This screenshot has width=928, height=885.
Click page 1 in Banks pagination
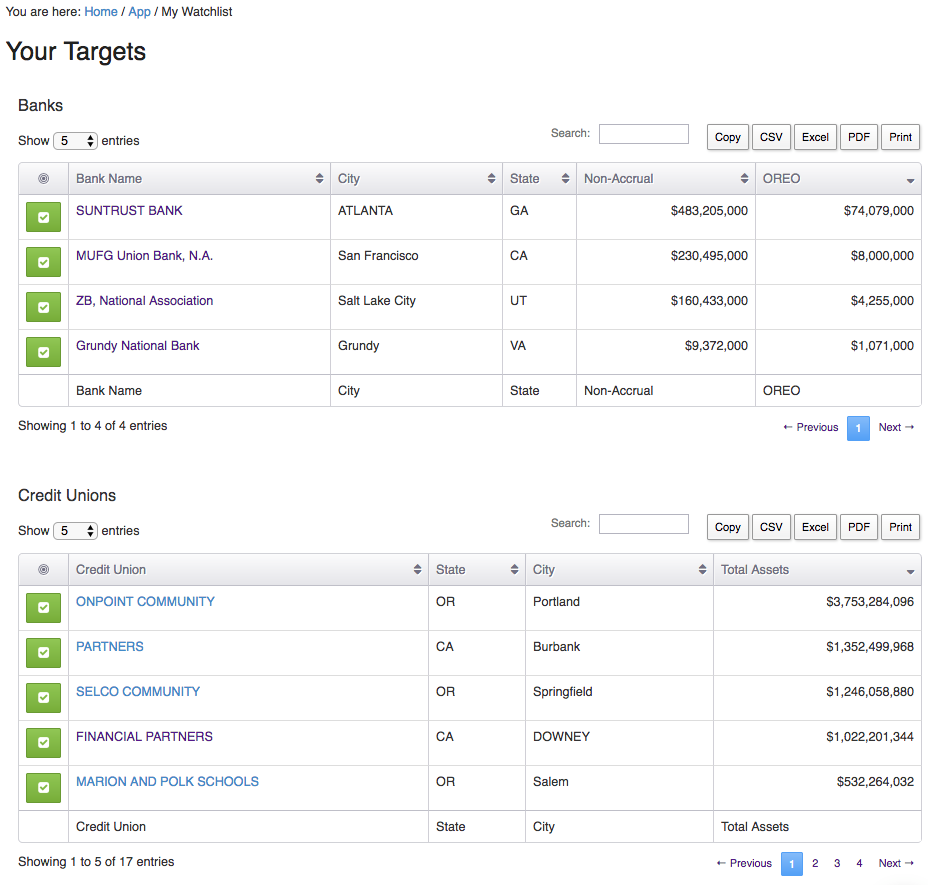[858, 428]
